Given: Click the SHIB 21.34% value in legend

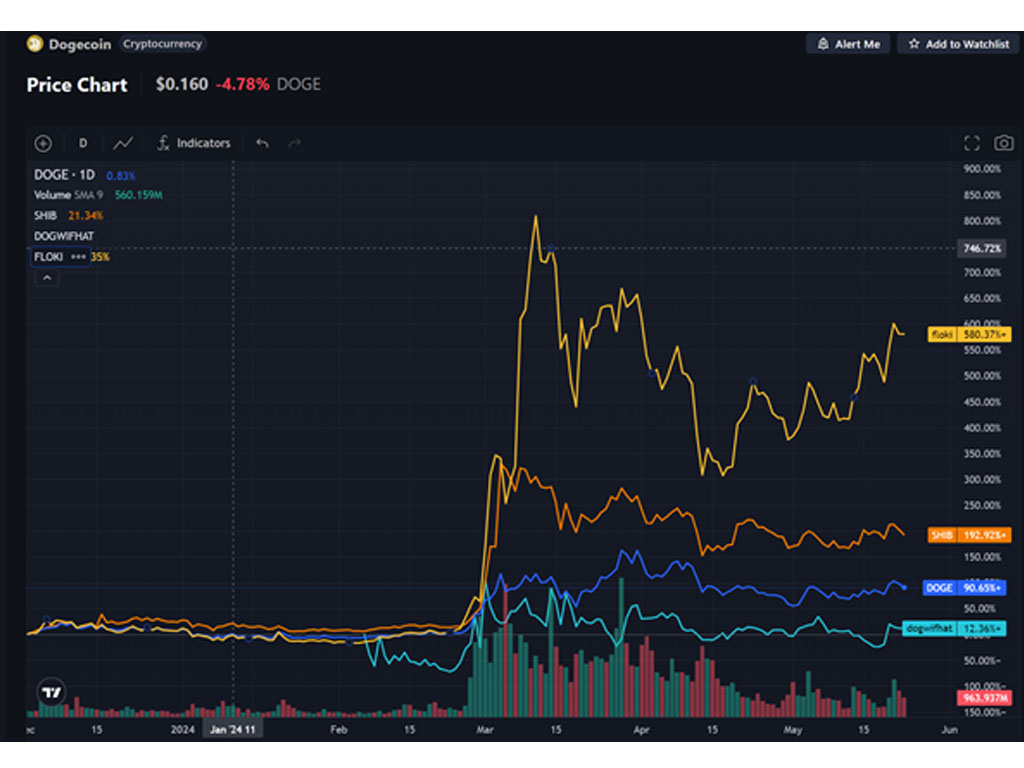Looking at the screenshot, I should tap(86, 216).
